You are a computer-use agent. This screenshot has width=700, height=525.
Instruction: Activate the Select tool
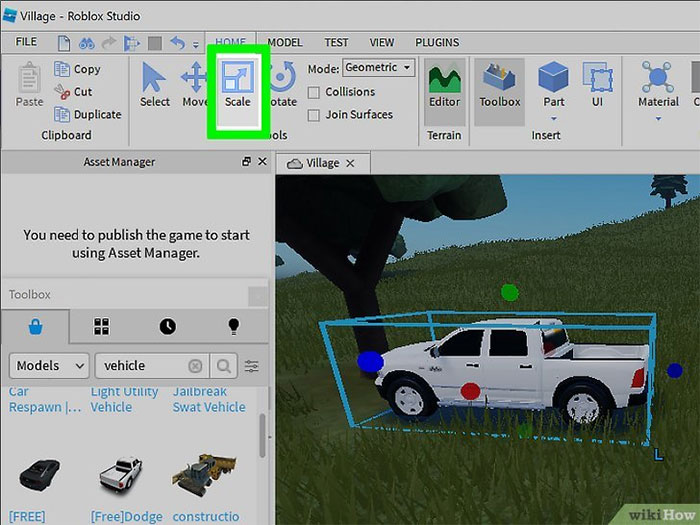click(154, 85)
